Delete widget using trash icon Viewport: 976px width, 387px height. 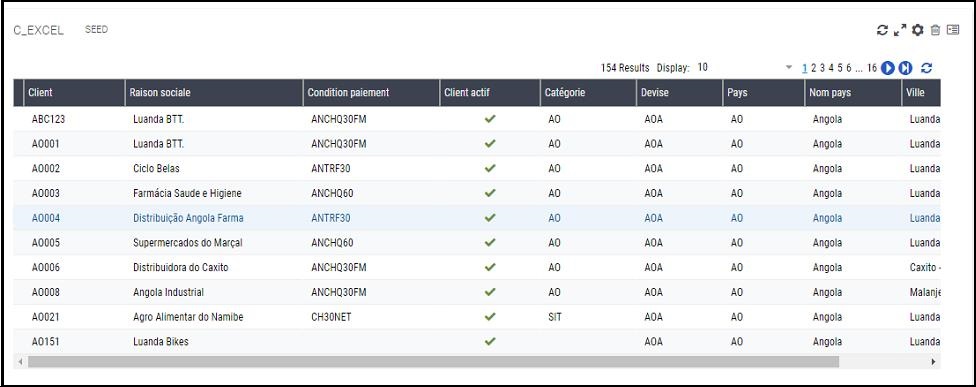(935, 30)
